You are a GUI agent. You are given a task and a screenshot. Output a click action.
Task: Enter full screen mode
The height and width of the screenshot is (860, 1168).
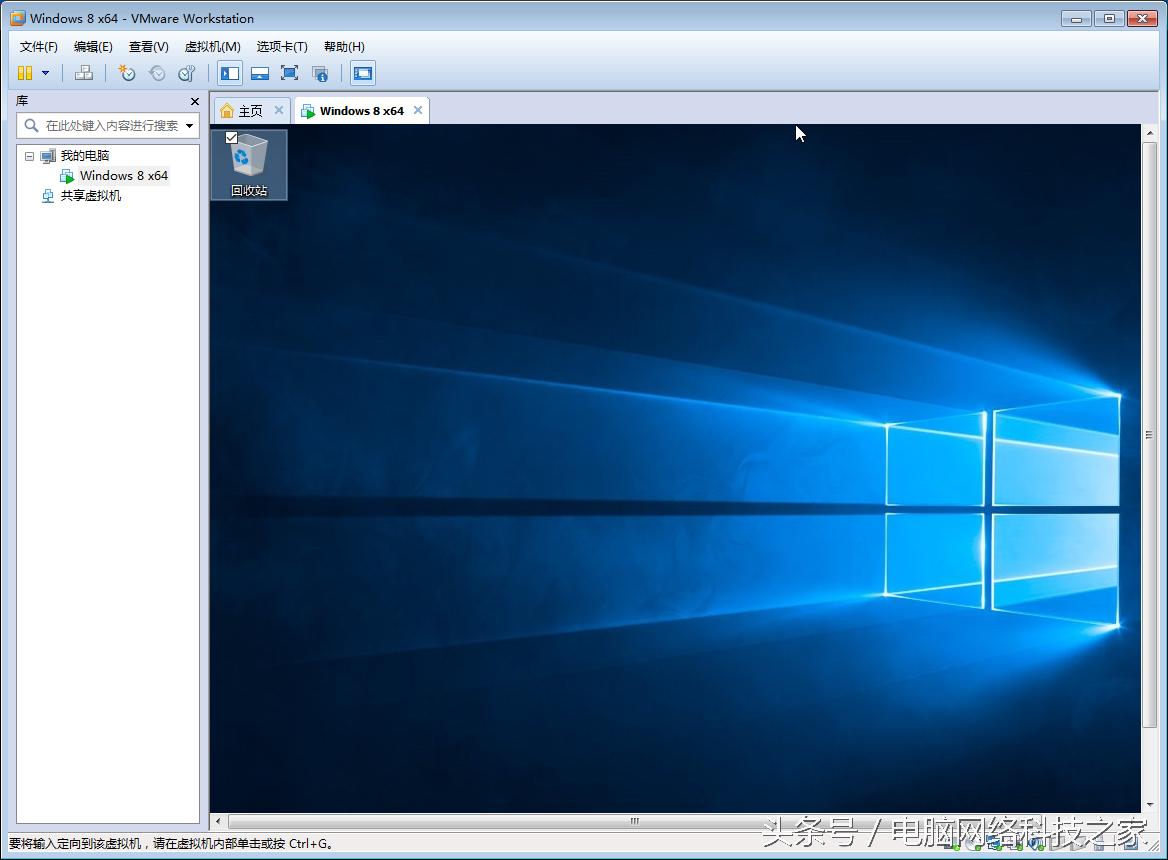[290, 73]
